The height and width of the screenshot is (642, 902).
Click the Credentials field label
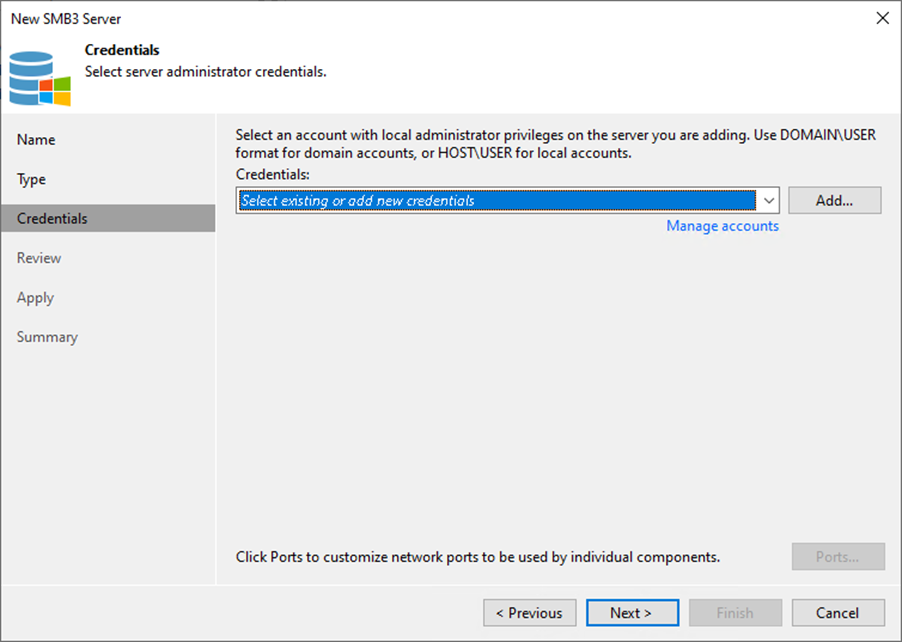tap(273, 174)
